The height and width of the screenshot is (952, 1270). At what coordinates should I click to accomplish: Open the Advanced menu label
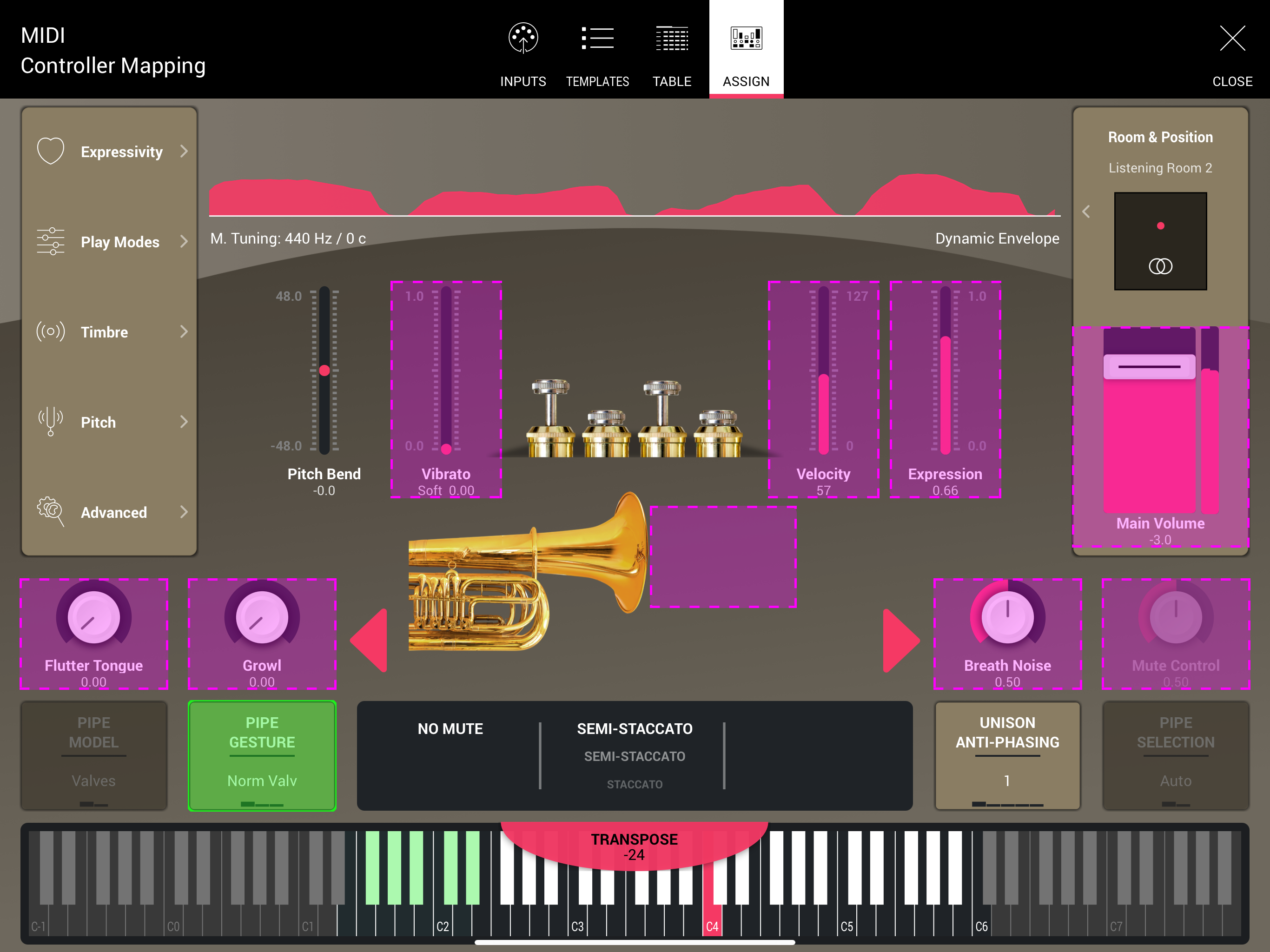point(114,512)
